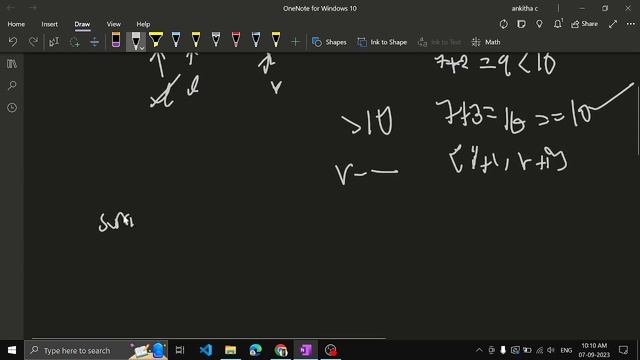Open the Insert tab
The image size is (640, 360).
pos(49,24)
